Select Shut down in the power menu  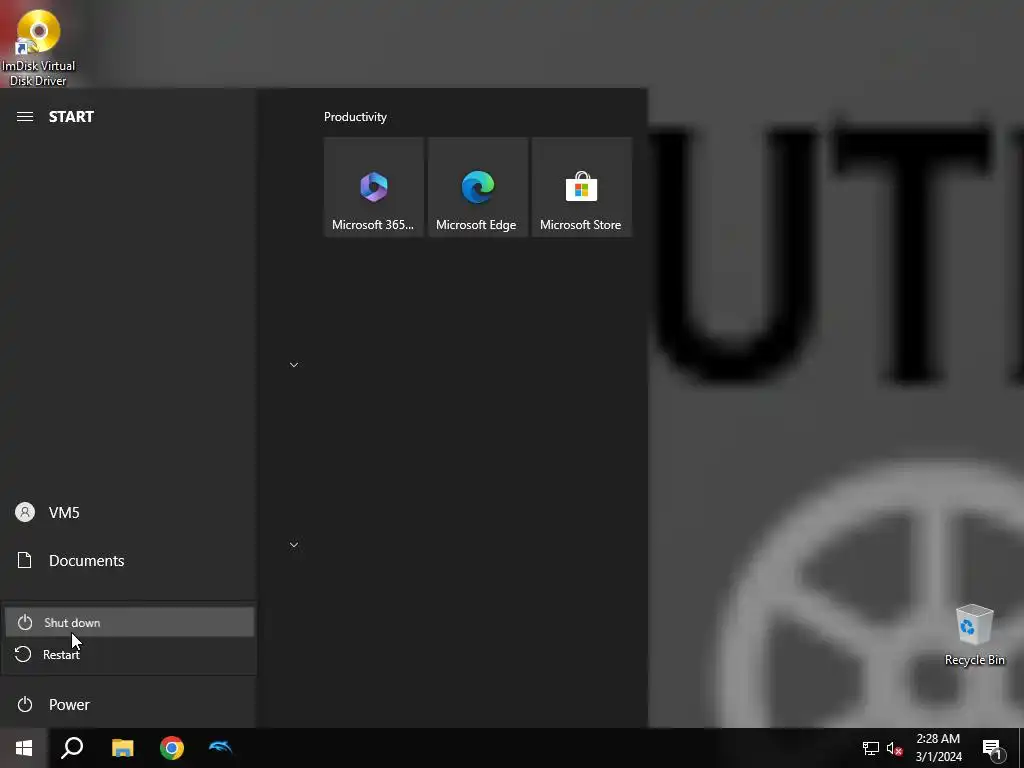click(x=129, y=622)
